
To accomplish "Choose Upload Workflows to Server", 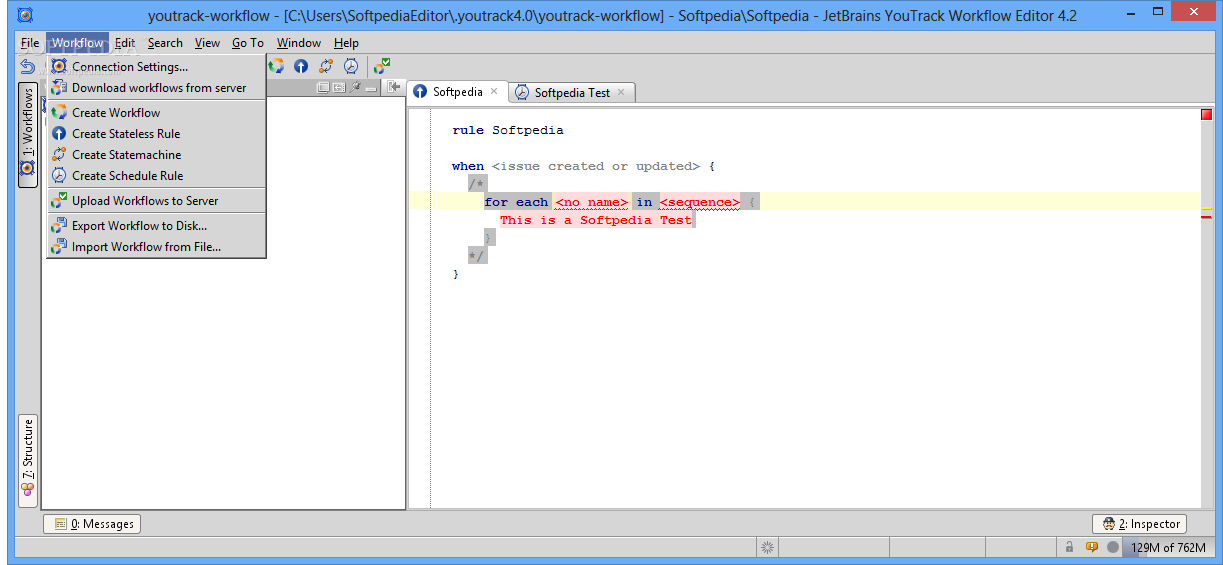I will click(157, 201).
